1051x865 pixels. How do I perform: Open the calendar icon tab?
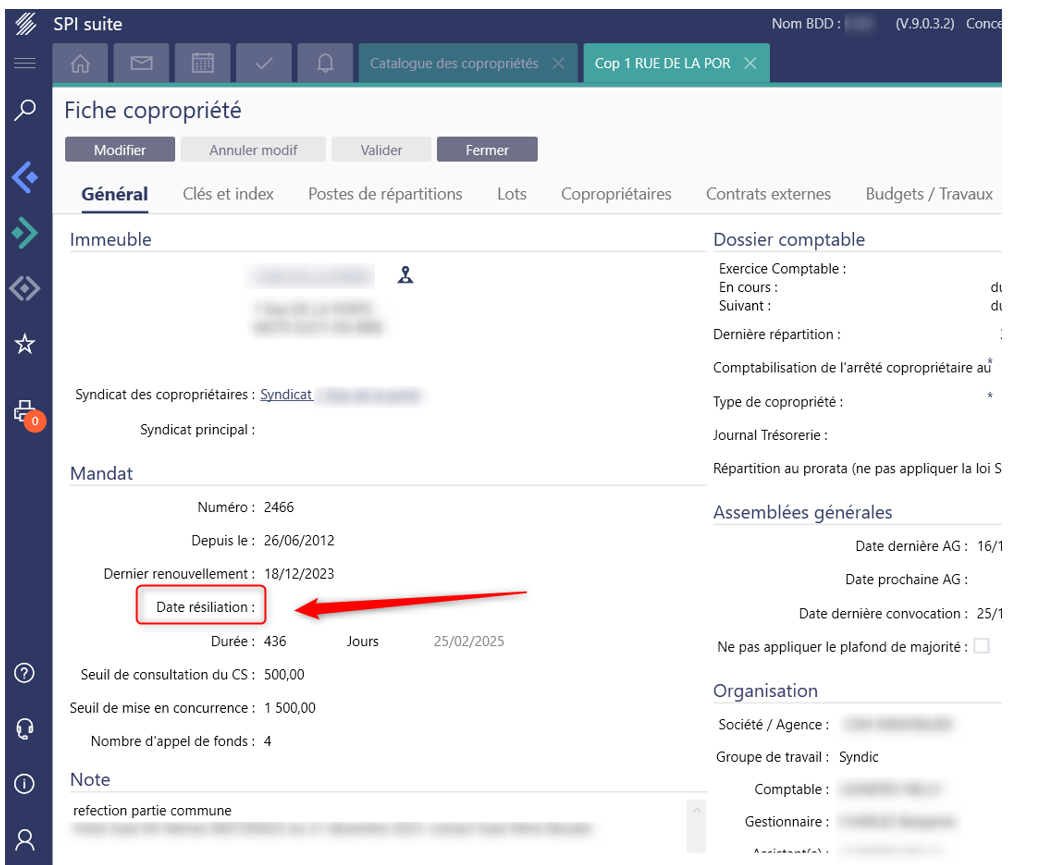(x=203, y=63)
